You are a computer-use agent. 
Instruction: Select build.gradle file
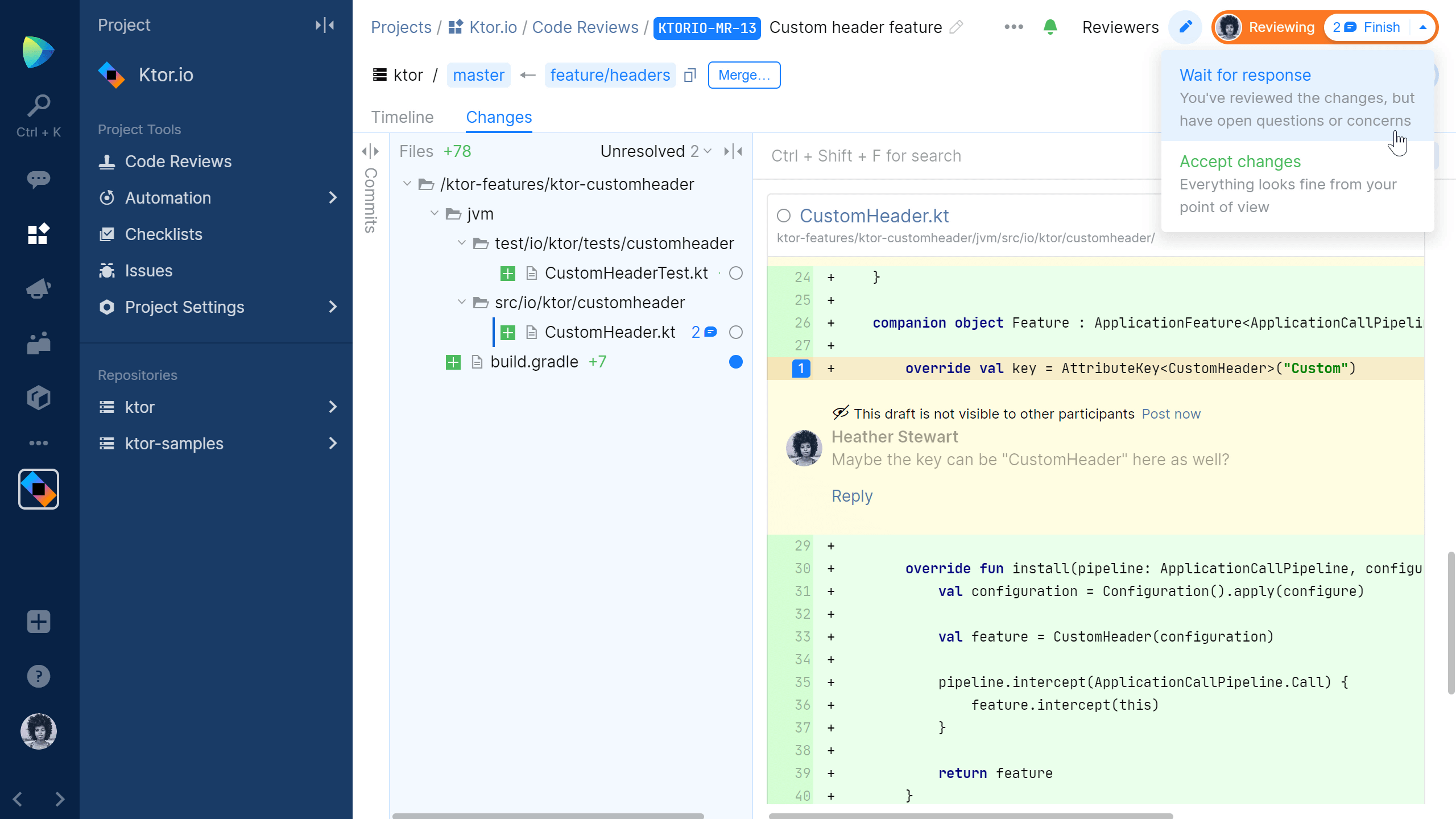coord(533,362)
